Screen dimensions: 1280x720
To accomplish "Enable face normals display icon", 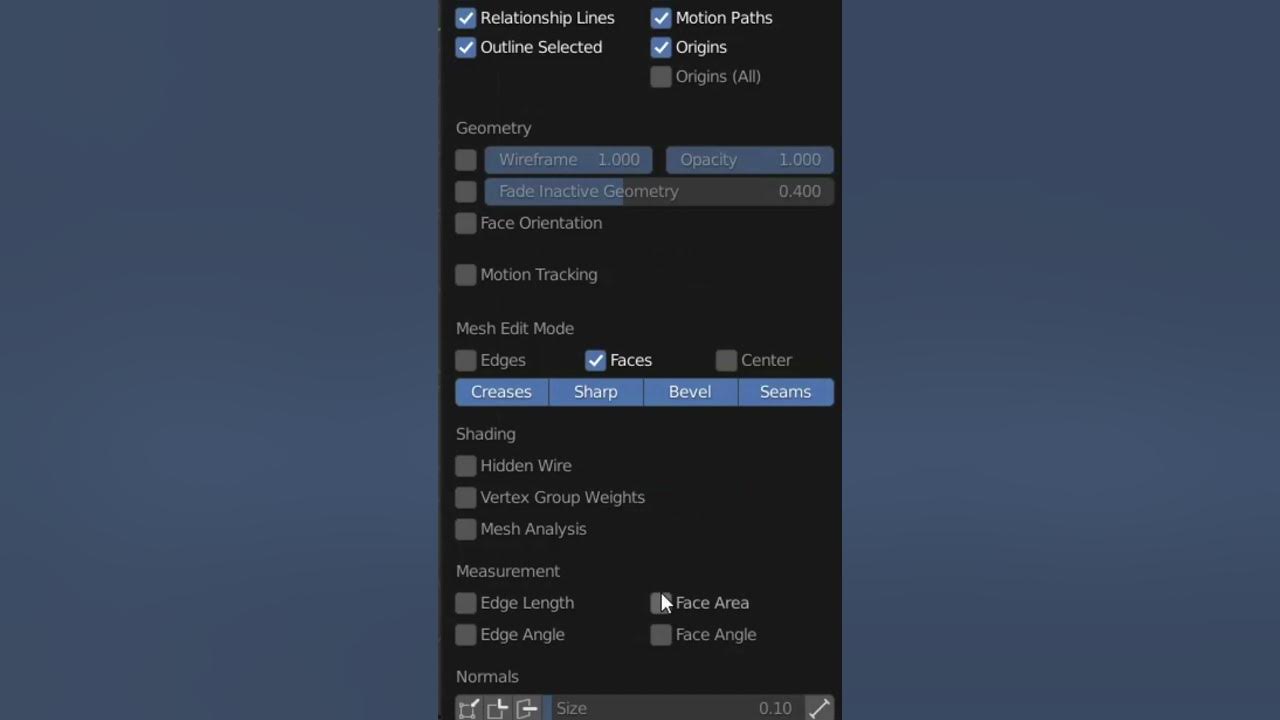I will pos(527,708).
